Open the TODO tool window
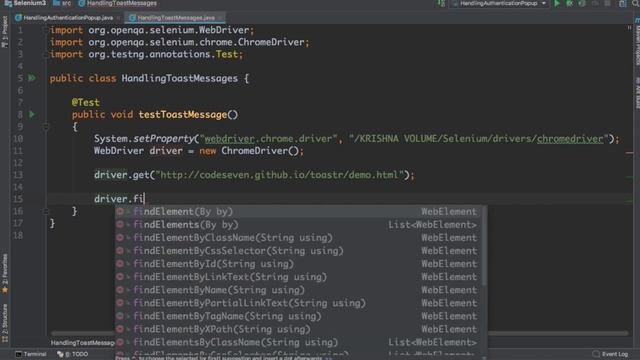 (73, 354)
